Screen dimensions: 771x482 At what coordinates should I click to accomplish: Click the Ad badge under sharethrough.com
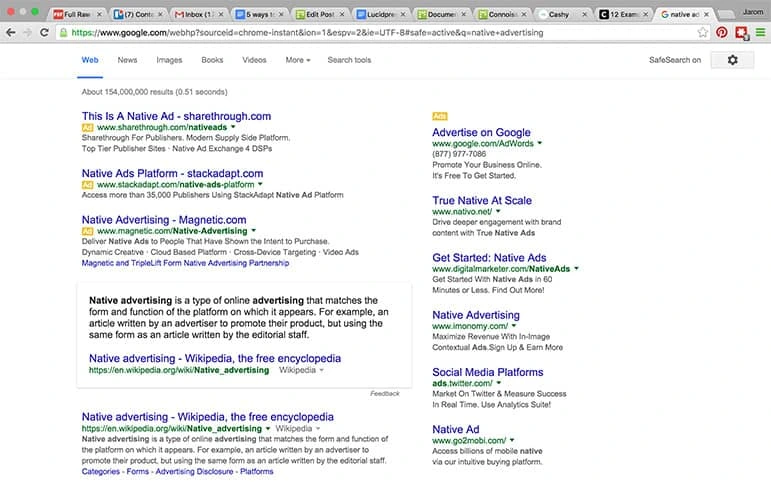coord(88,128)
